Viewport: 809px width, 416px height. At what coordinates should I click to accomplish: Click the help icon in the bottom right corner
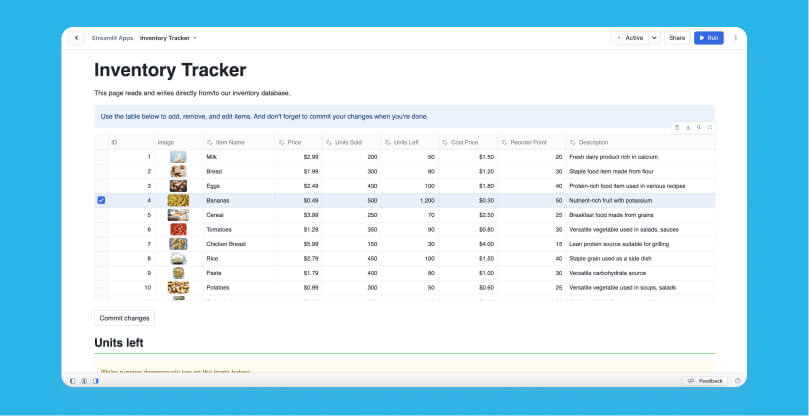[x=738, y=381]
